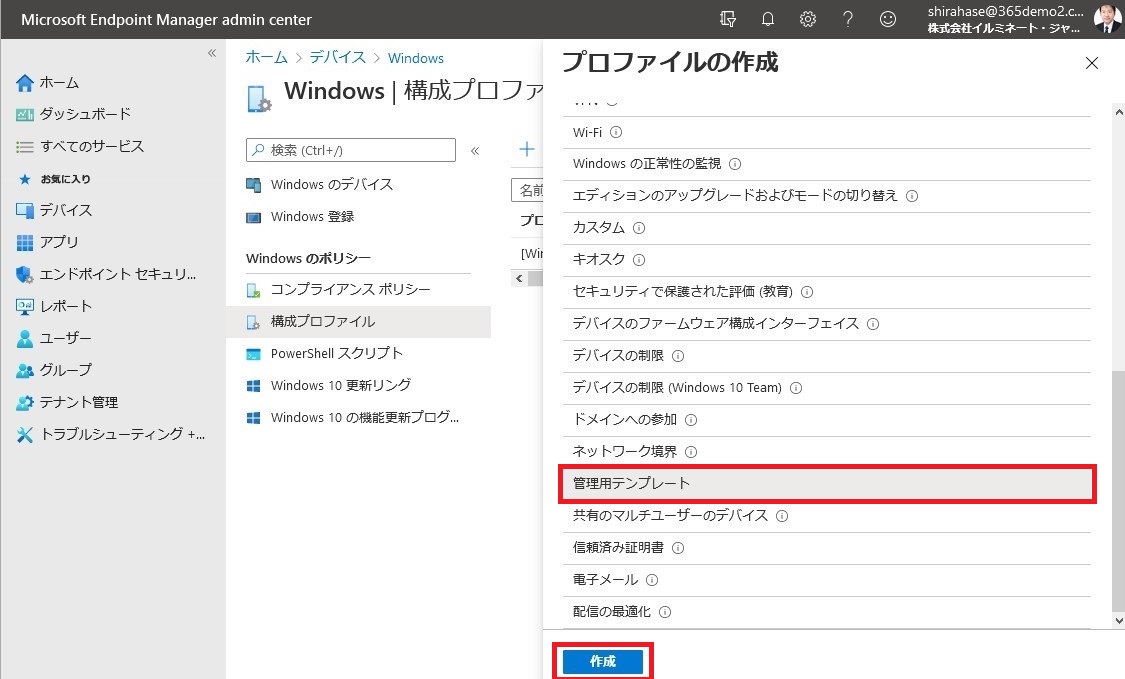Select 管理用テンプレート template

pos(827,484)
